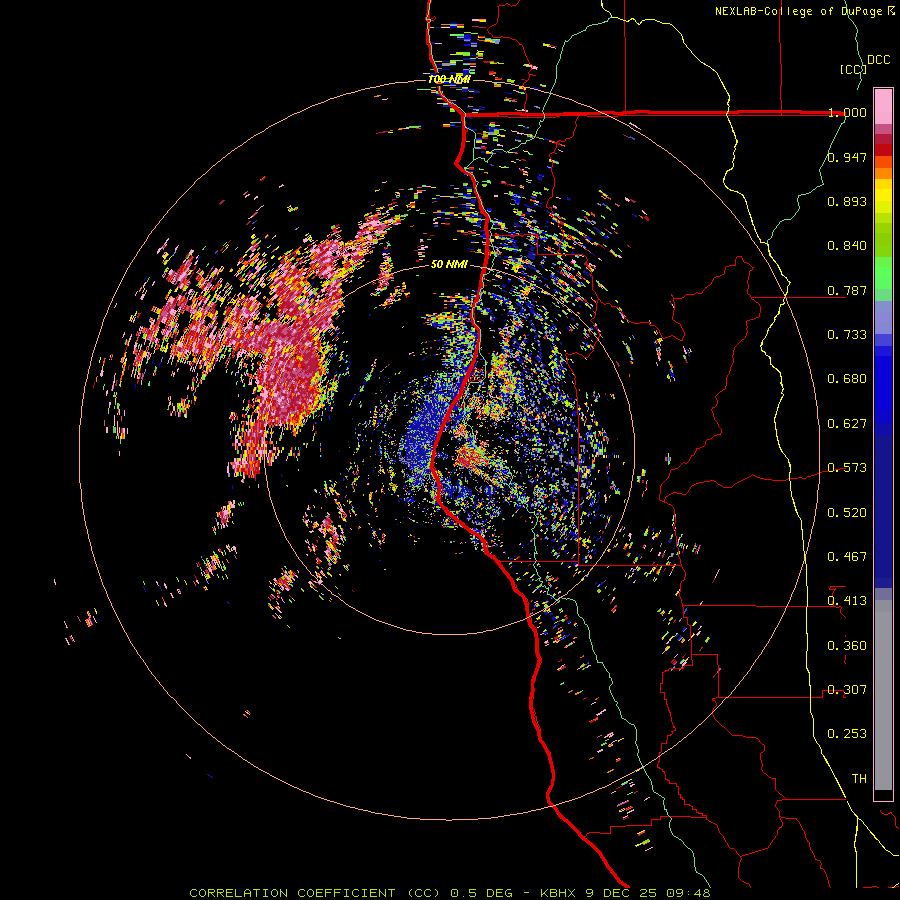
Task: Click the 0.840 scale value
Action: coord(847,246)
